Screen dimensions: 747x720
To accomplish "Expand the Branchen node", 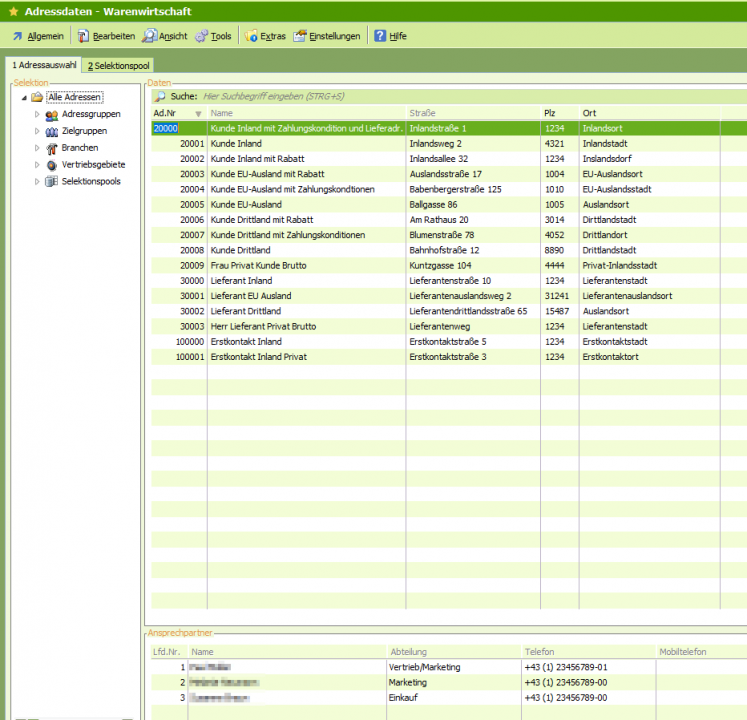I will click(37, 148).
